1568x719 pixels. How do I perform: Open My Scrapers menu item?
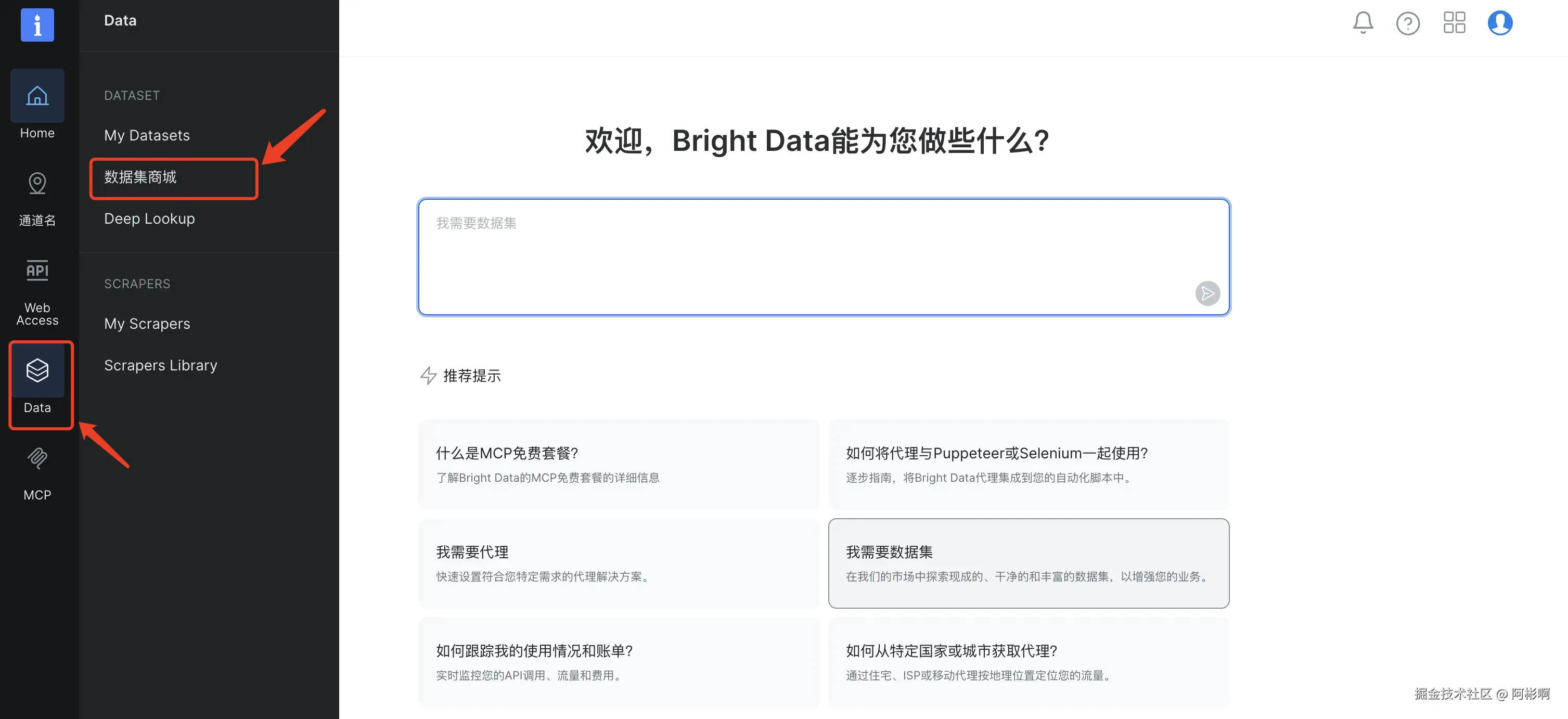pyautogui.click(x=147, y=324)
